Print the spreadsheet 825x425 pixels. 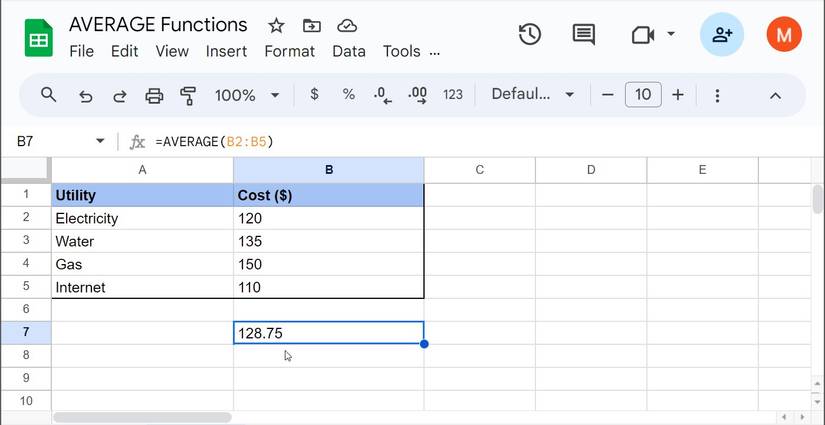coord(154,96)
